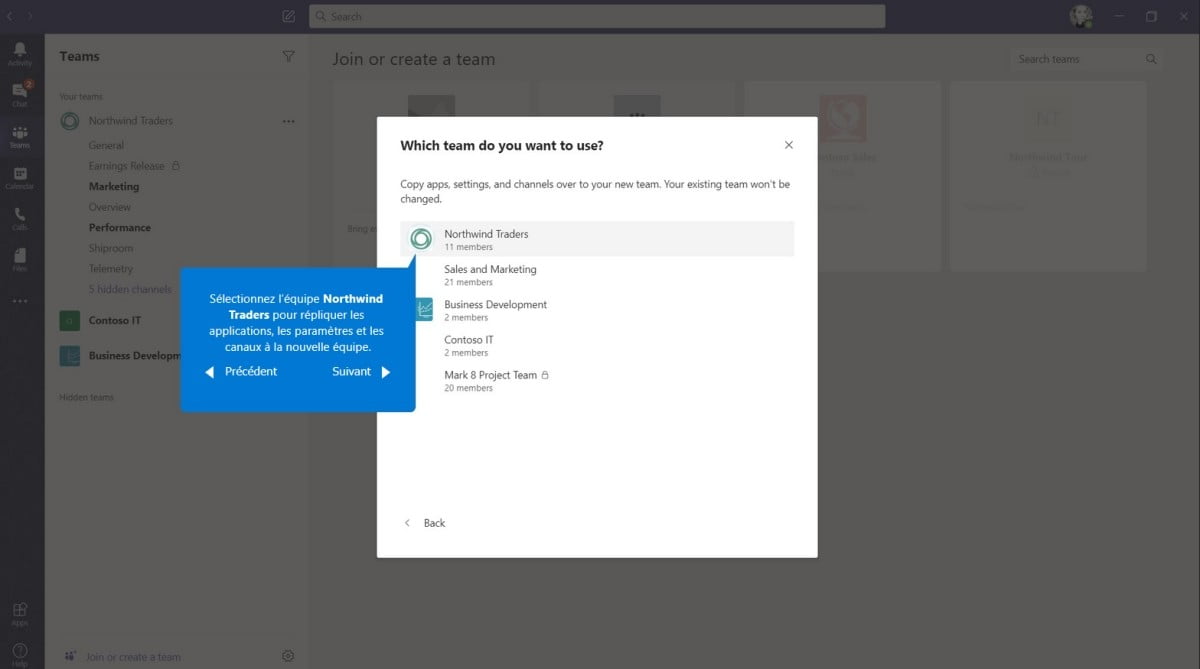Click the main Search box at top

point(597,16)
